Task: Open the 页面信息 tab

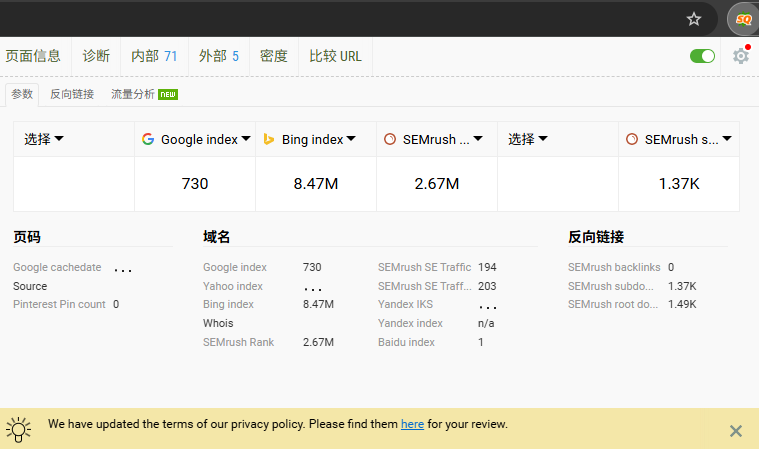Action: [x=33, y=56]
